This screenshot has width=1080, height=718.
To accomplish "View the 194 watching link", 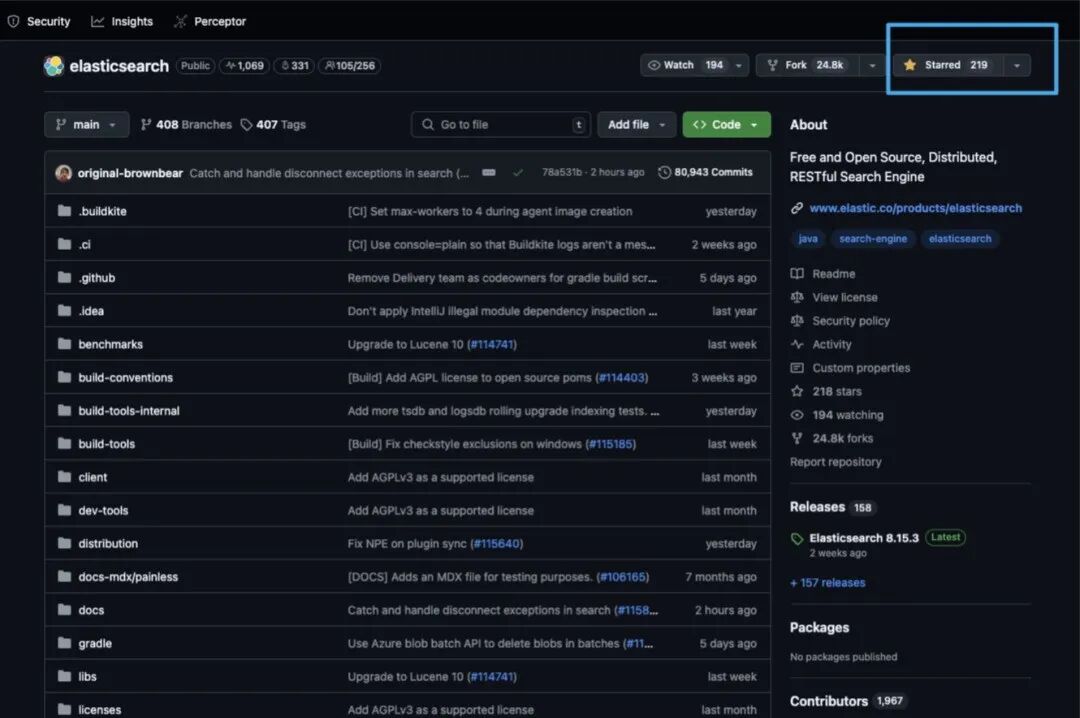I will (837, 415).
